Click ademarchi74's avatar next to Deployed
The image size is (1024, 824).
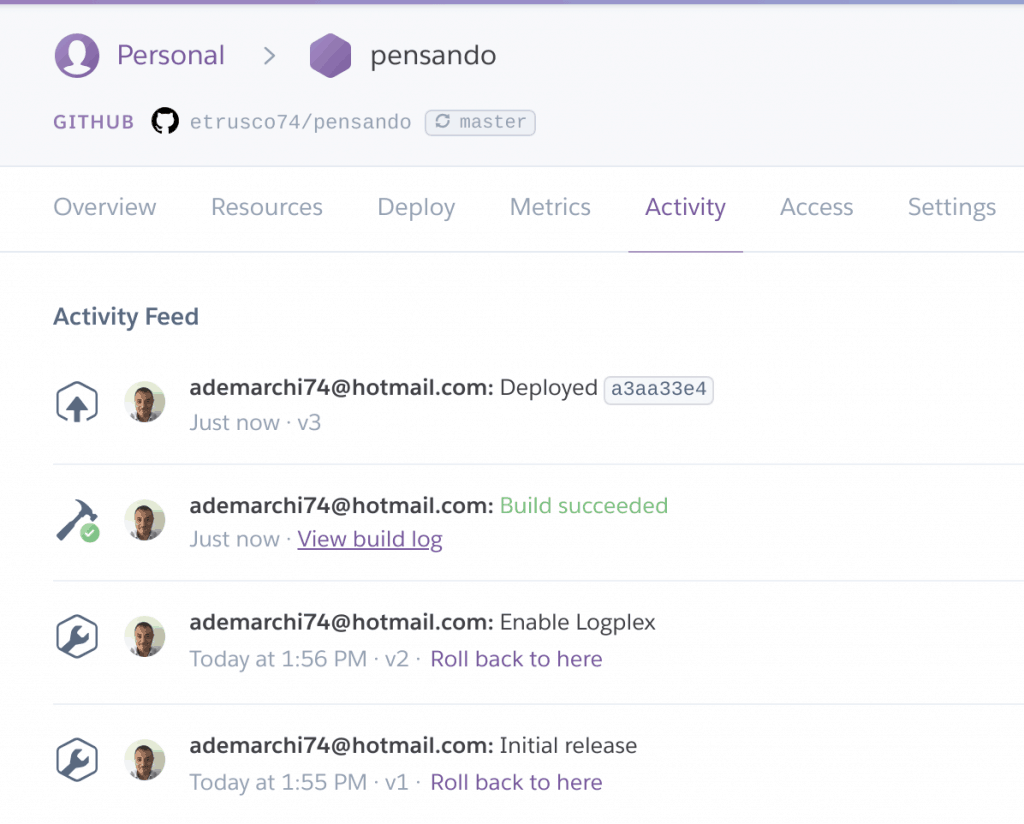pos(145,401)
